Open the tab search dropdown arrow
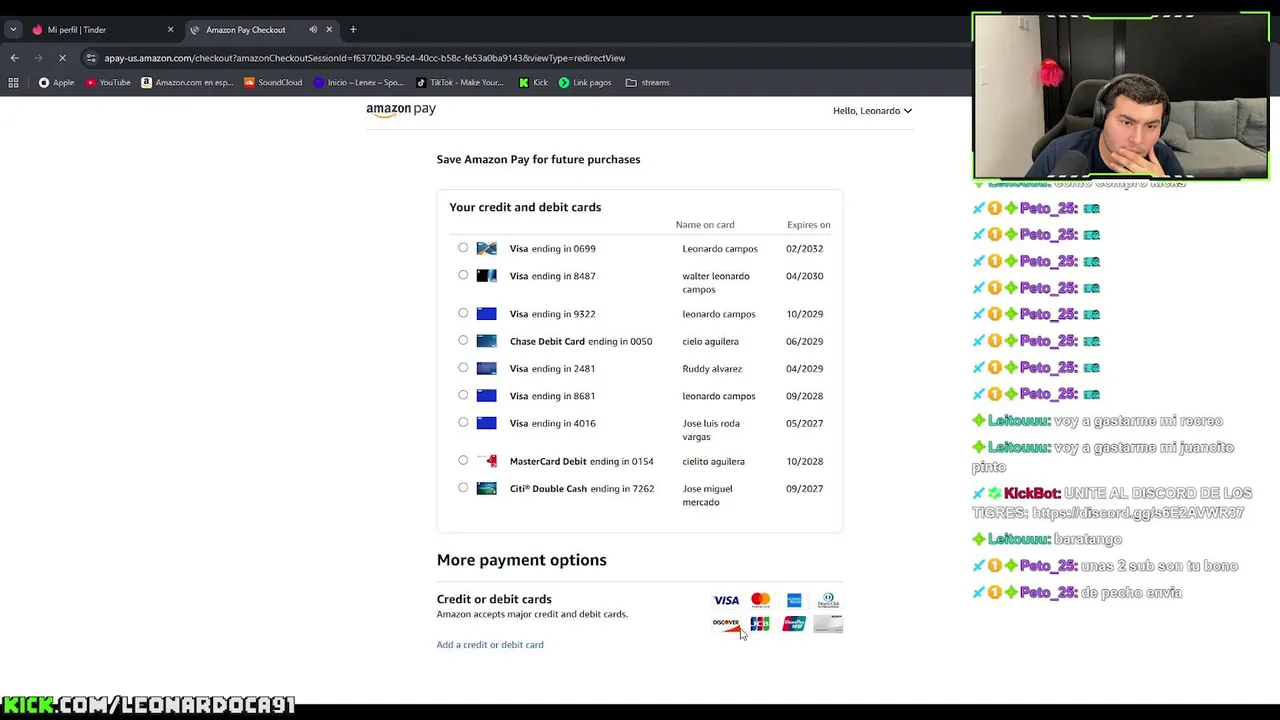 point(13,30)
